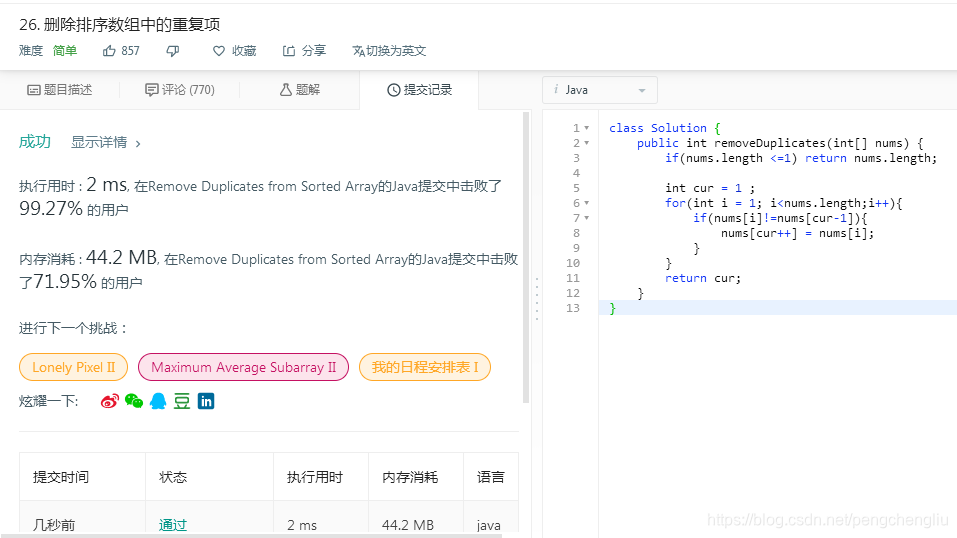Click 'return cur;' code line

[x=703, y=278]
